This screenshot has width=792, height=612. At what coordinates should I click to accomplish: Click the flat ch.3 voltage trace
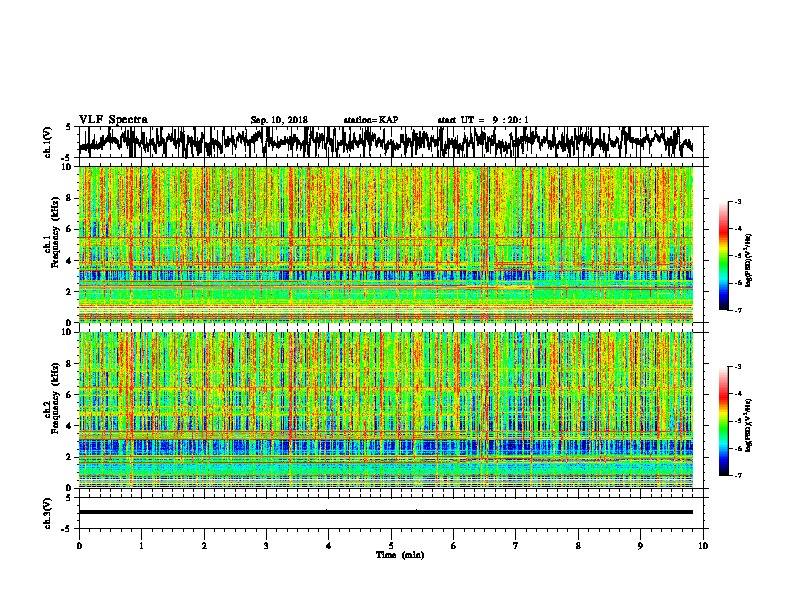pos(385,512)
